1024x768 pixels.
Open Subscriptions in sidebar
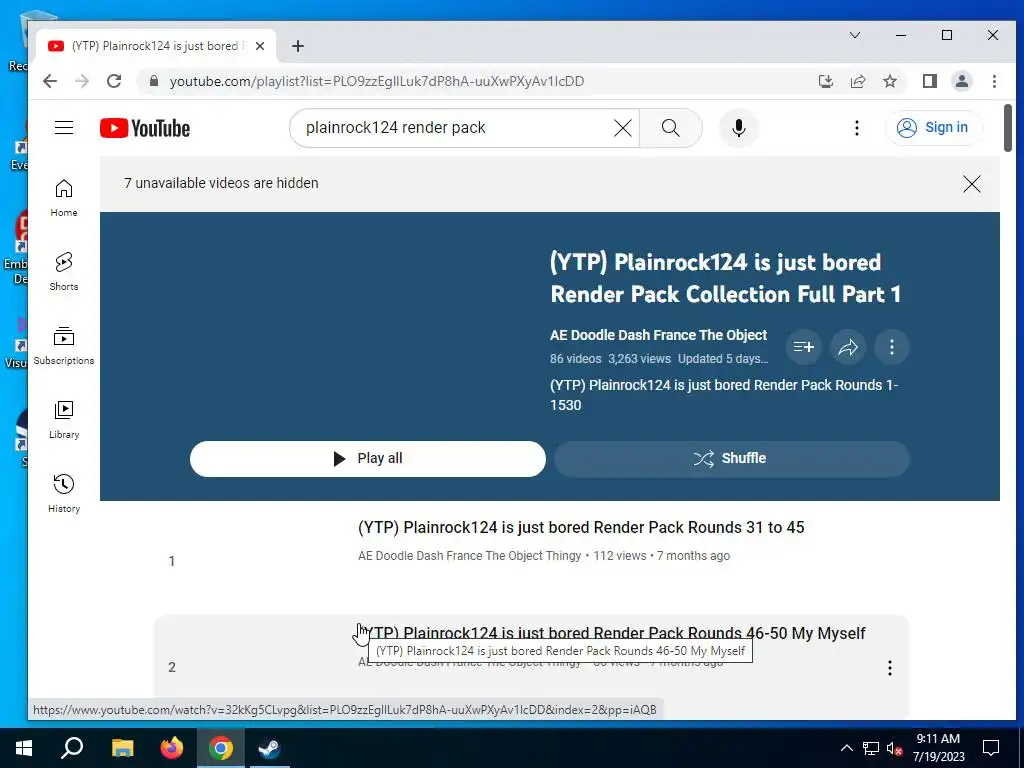pyautogui.click(x=64, y=346)
